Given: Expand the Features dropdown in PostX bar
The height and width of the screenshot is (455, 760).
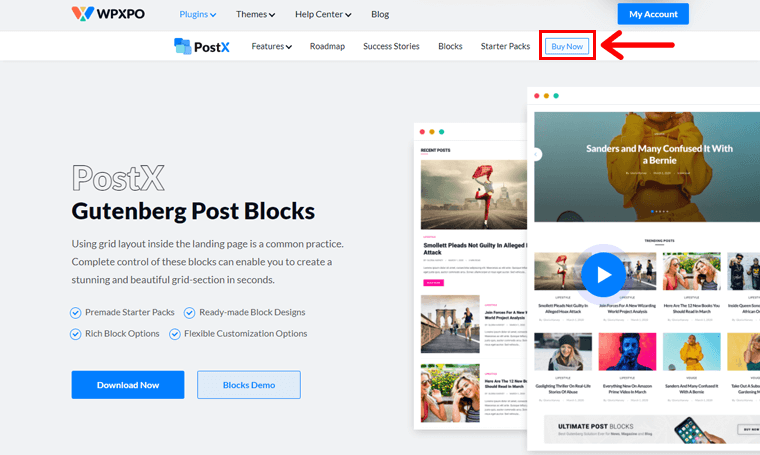Looking at the screenshot, I should [271, 47].
